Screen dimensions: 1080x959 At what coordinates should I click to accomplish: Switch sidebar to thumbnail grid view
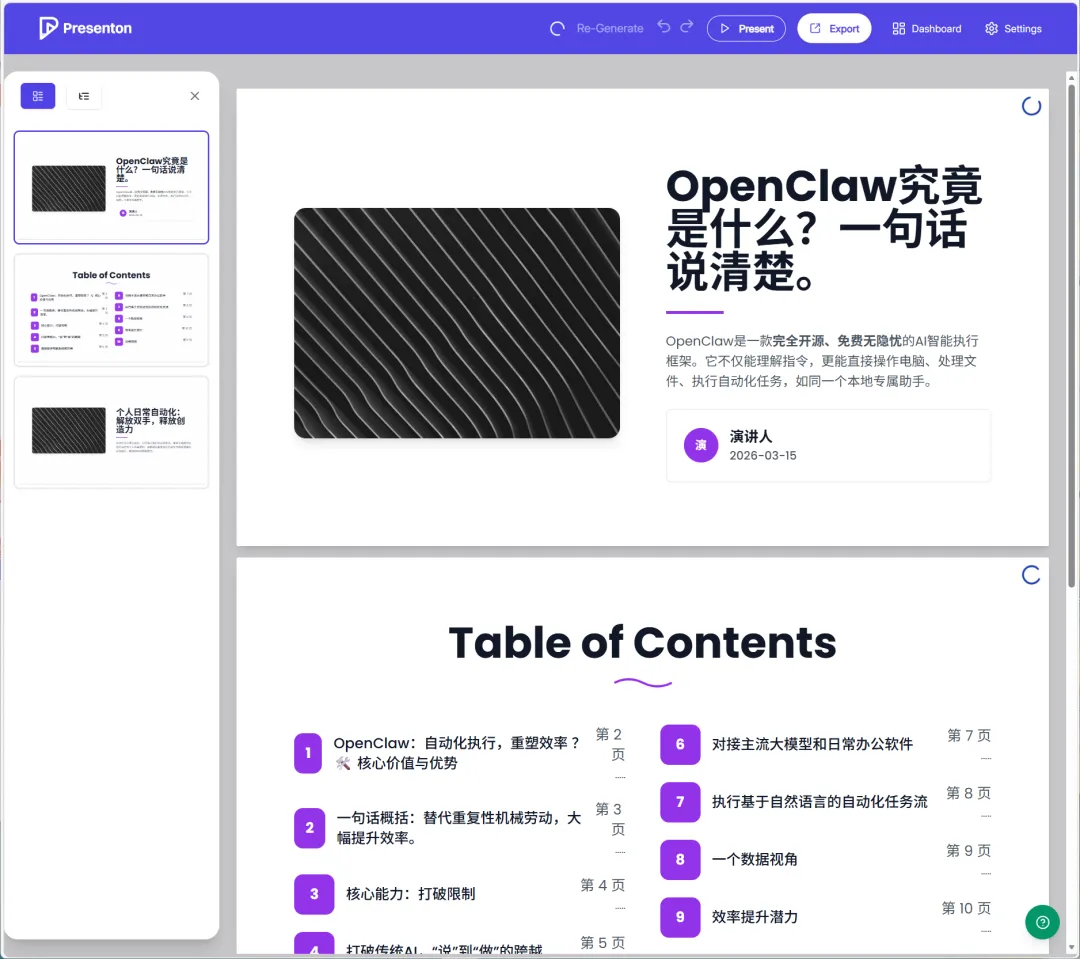[38, 96]
